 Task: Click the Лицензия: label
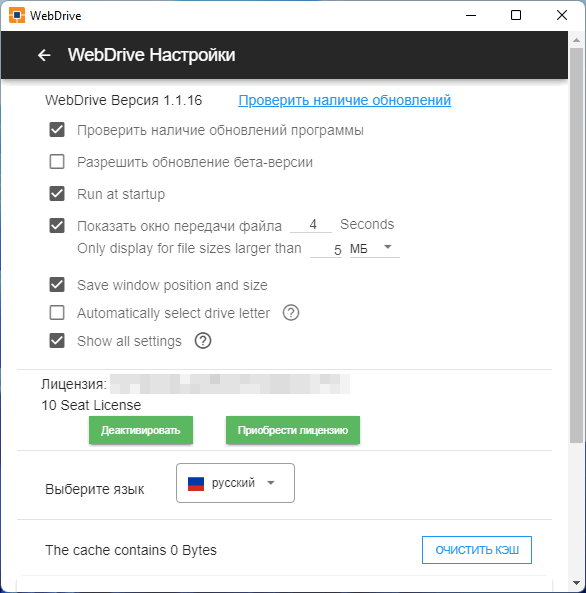point(74,384)
